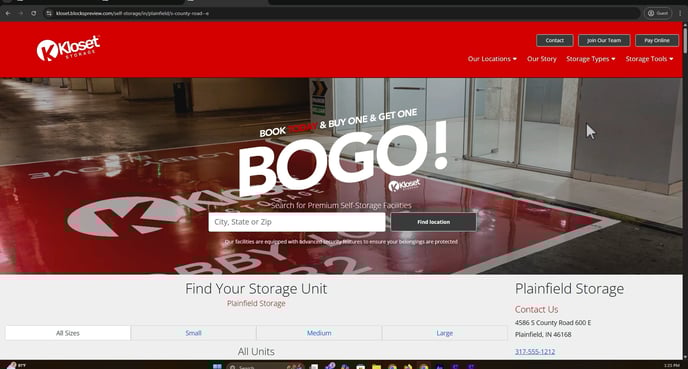Screen dimensions: 688x369
Task: Open the Guest profile icon in browser
Action: (658, 13)
